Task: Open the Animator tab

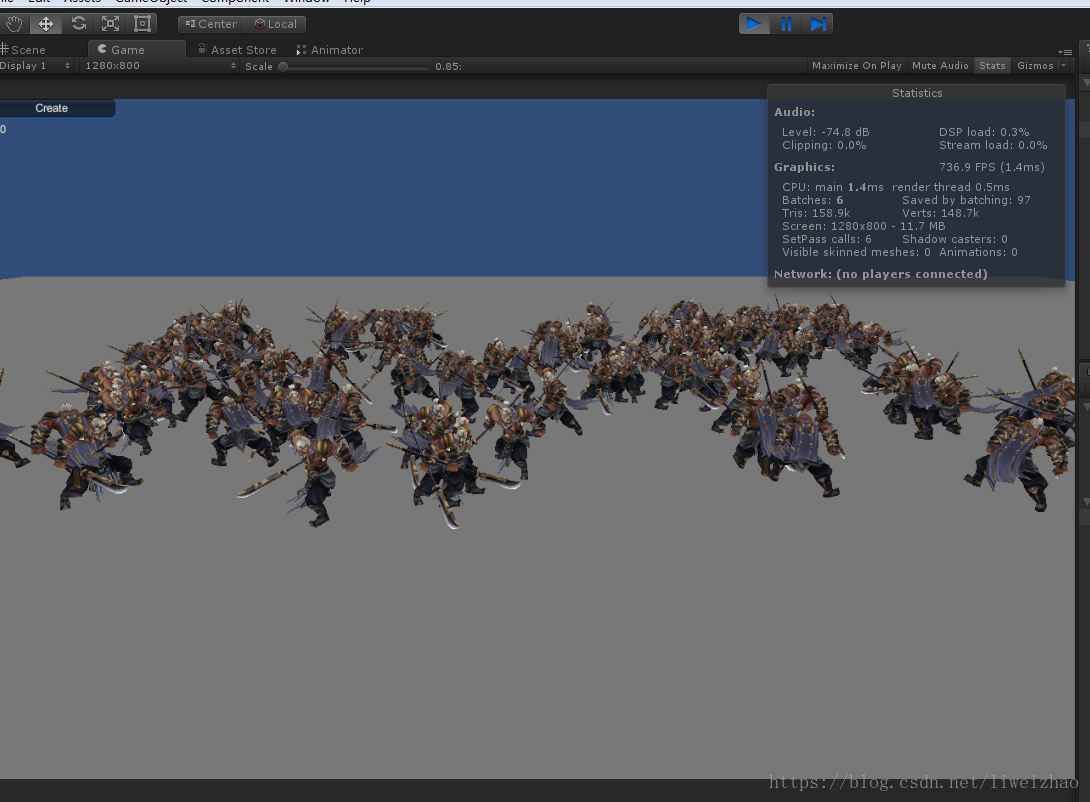Action: point(330,50)
